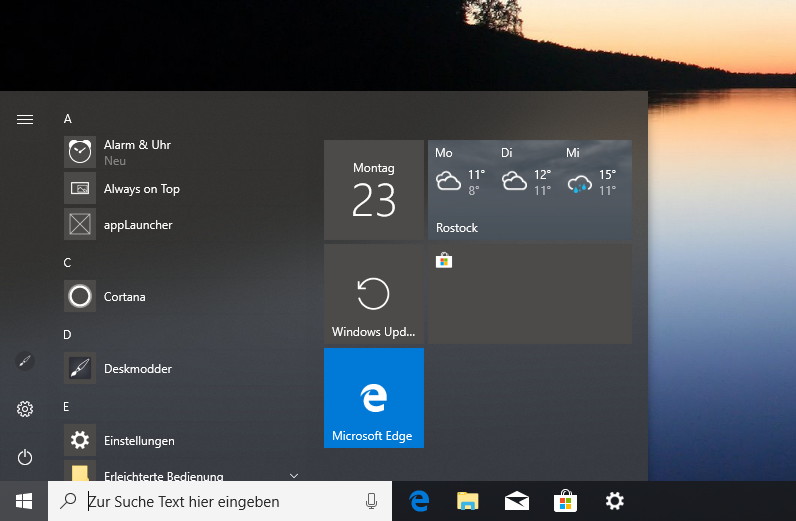Click the Windows Start button

click(x=24, y=501)
